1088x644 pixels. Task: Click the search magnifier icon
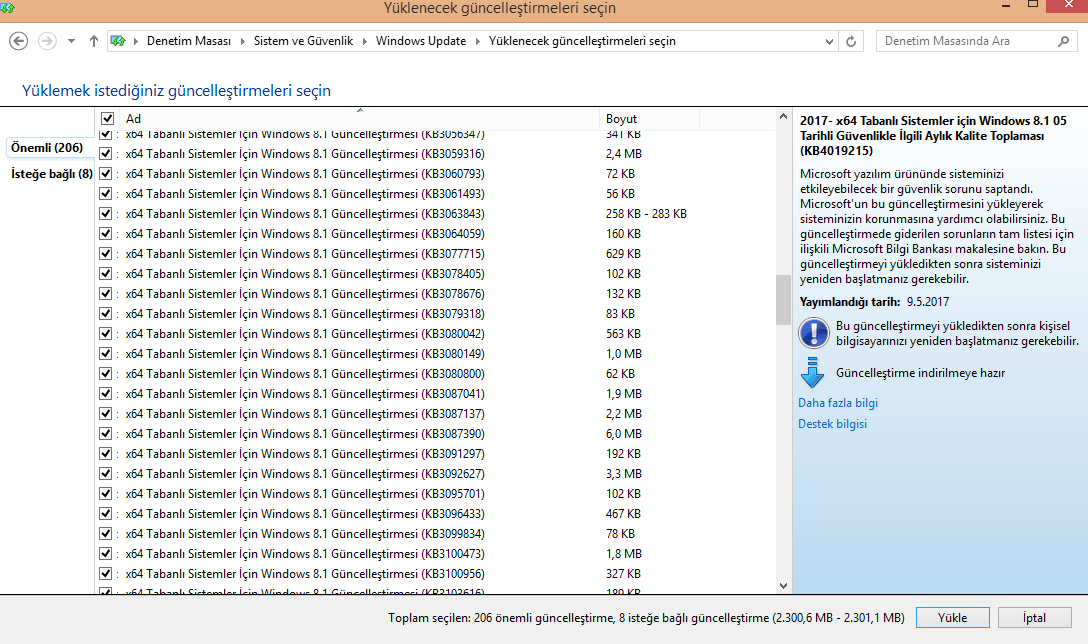coord(1063,41)
